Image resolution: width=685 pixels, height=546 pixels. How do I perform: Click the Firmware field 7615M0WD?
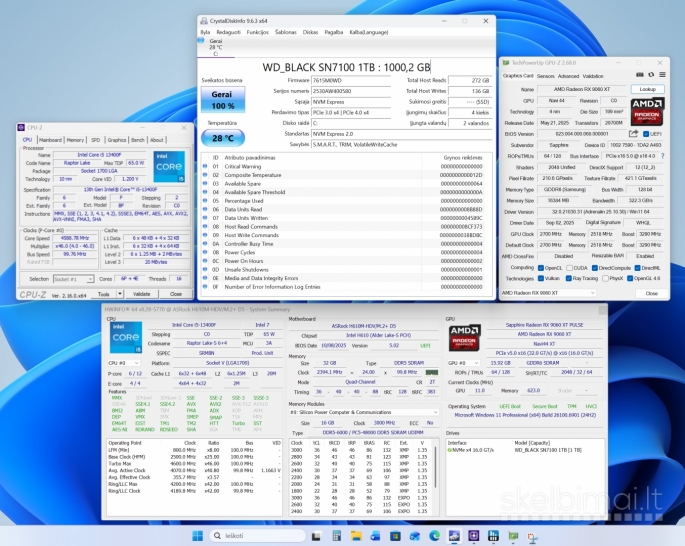(x=351, y=80)
